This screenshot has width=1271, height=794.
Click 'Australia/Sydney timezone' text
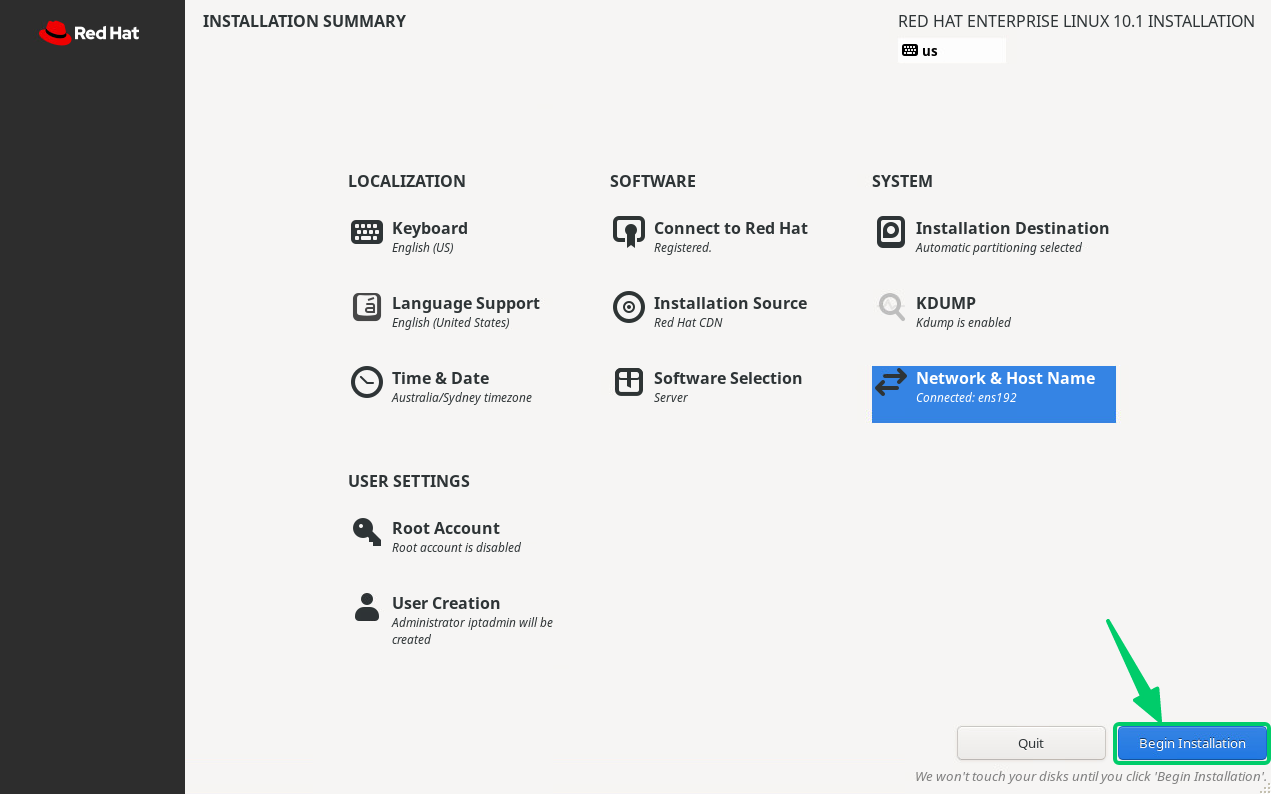click(462, 398)
